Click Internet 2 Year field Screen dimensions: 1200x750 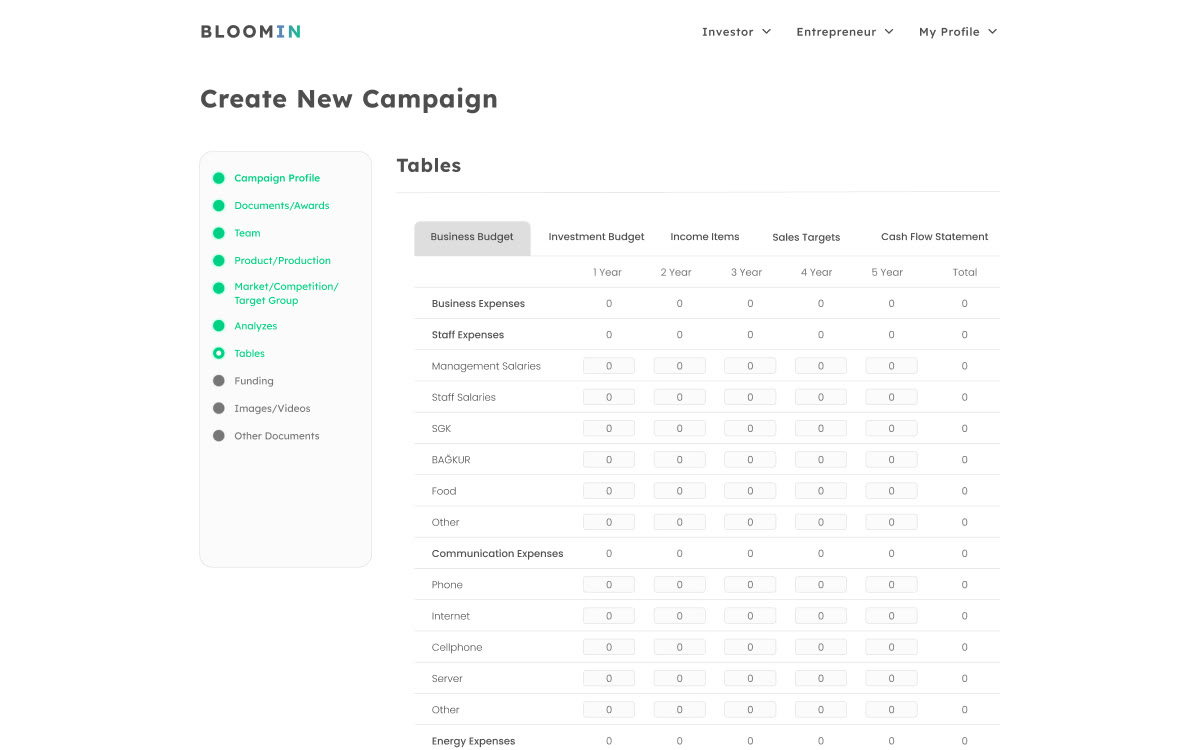tap(680, 616)
